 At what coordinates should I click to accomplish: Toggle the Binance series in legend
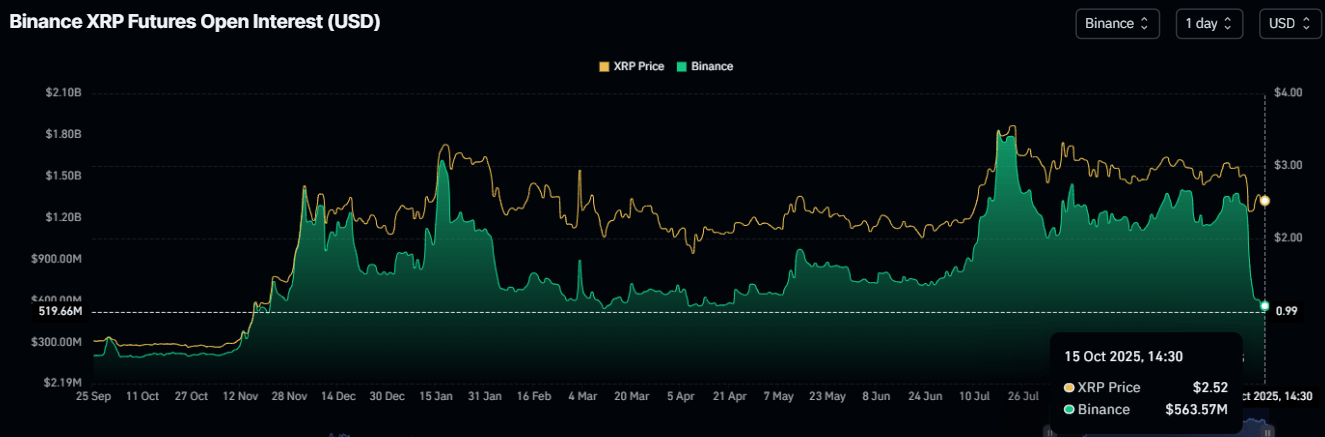pyautogui.click(x=705, y=66)
